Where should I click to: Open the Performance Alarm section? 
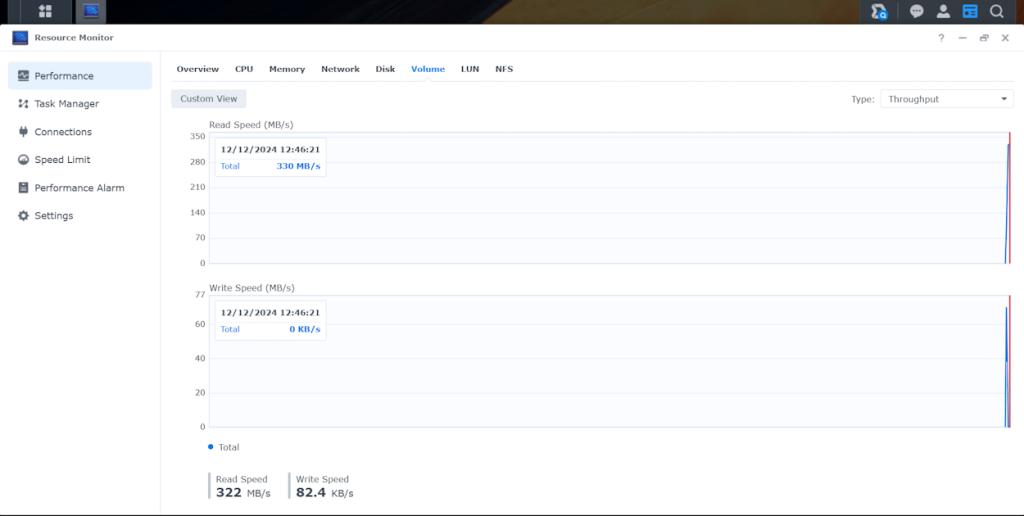80,187
